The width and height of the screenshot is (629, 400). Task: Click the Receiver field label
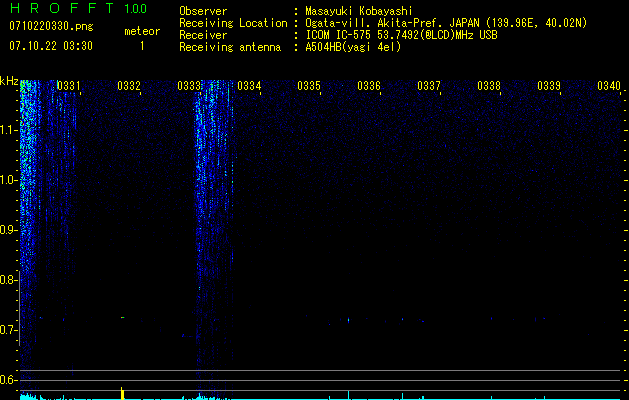(x=203, y=35)
